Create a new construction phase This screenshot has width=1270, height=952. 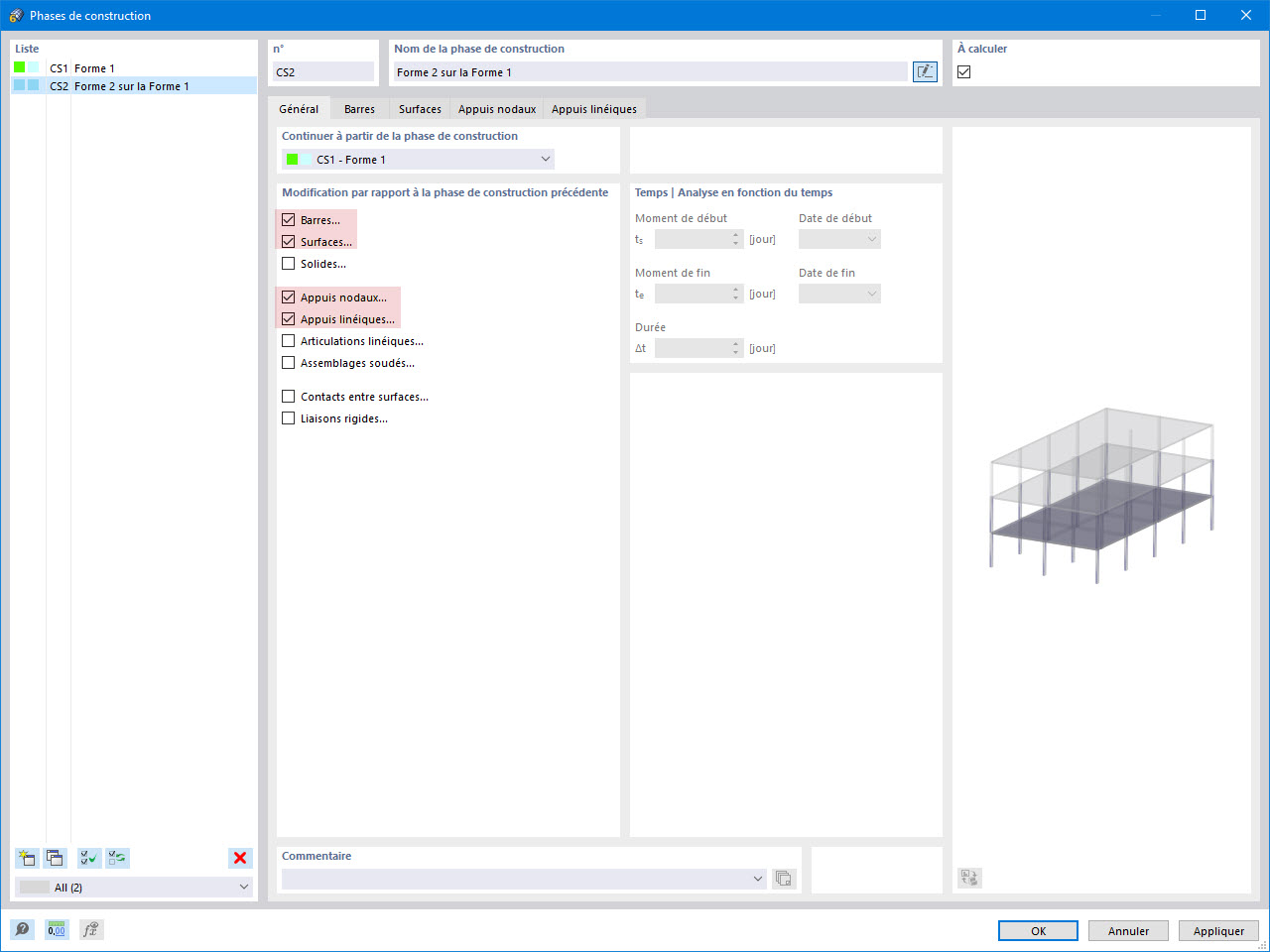coord(27,858)
